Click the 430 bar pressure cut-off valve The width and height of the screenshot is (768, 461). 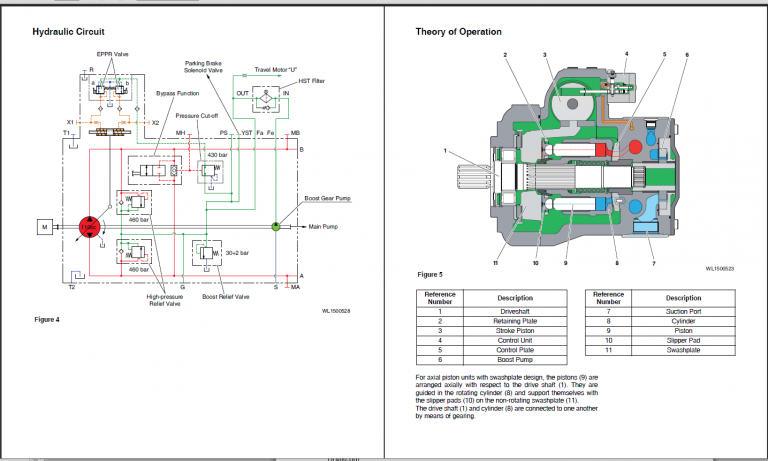211,171
